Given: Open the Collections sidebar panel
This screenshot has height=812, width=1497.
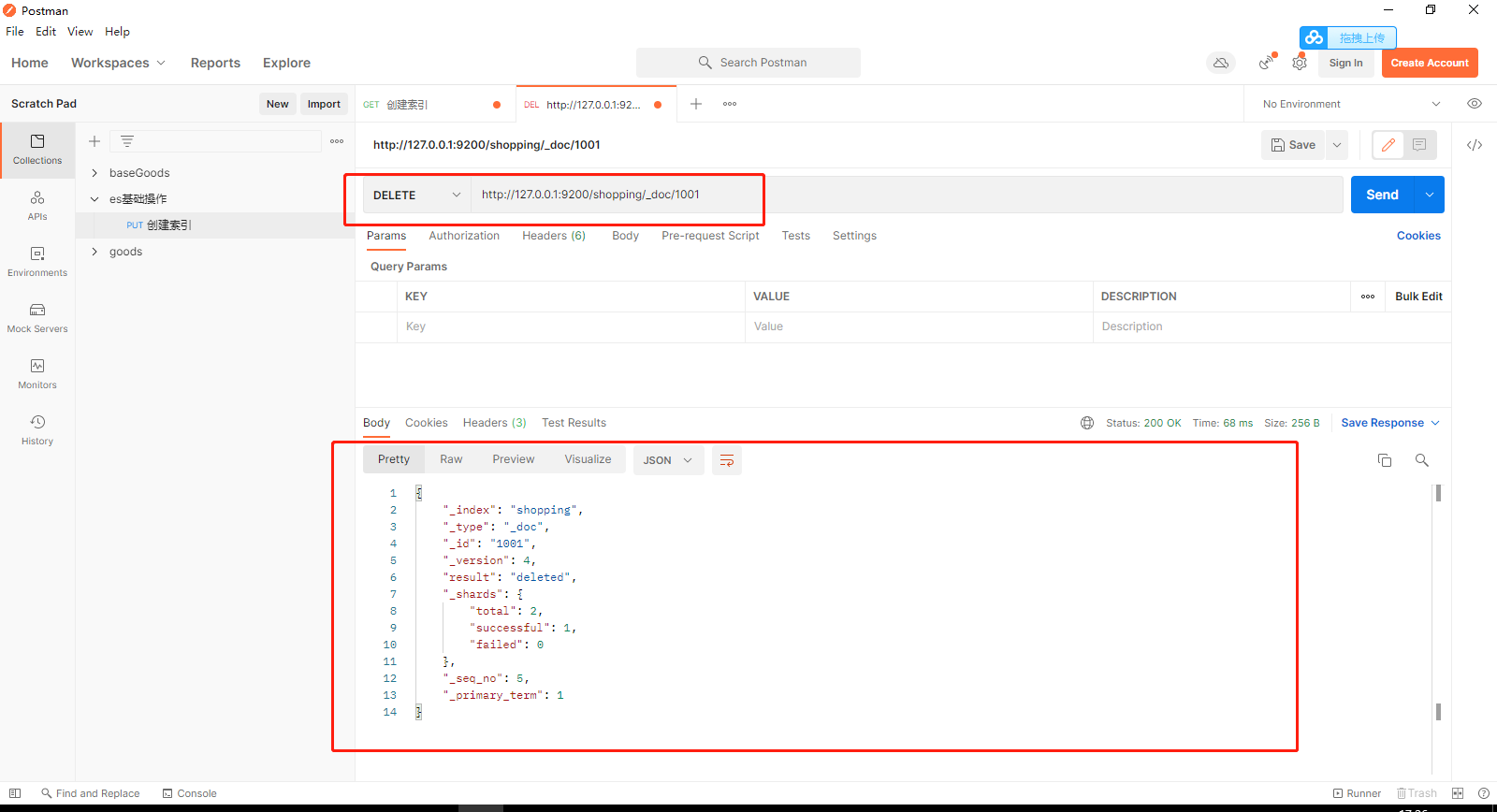Looking at the screenshot, I should coord(37,150).
